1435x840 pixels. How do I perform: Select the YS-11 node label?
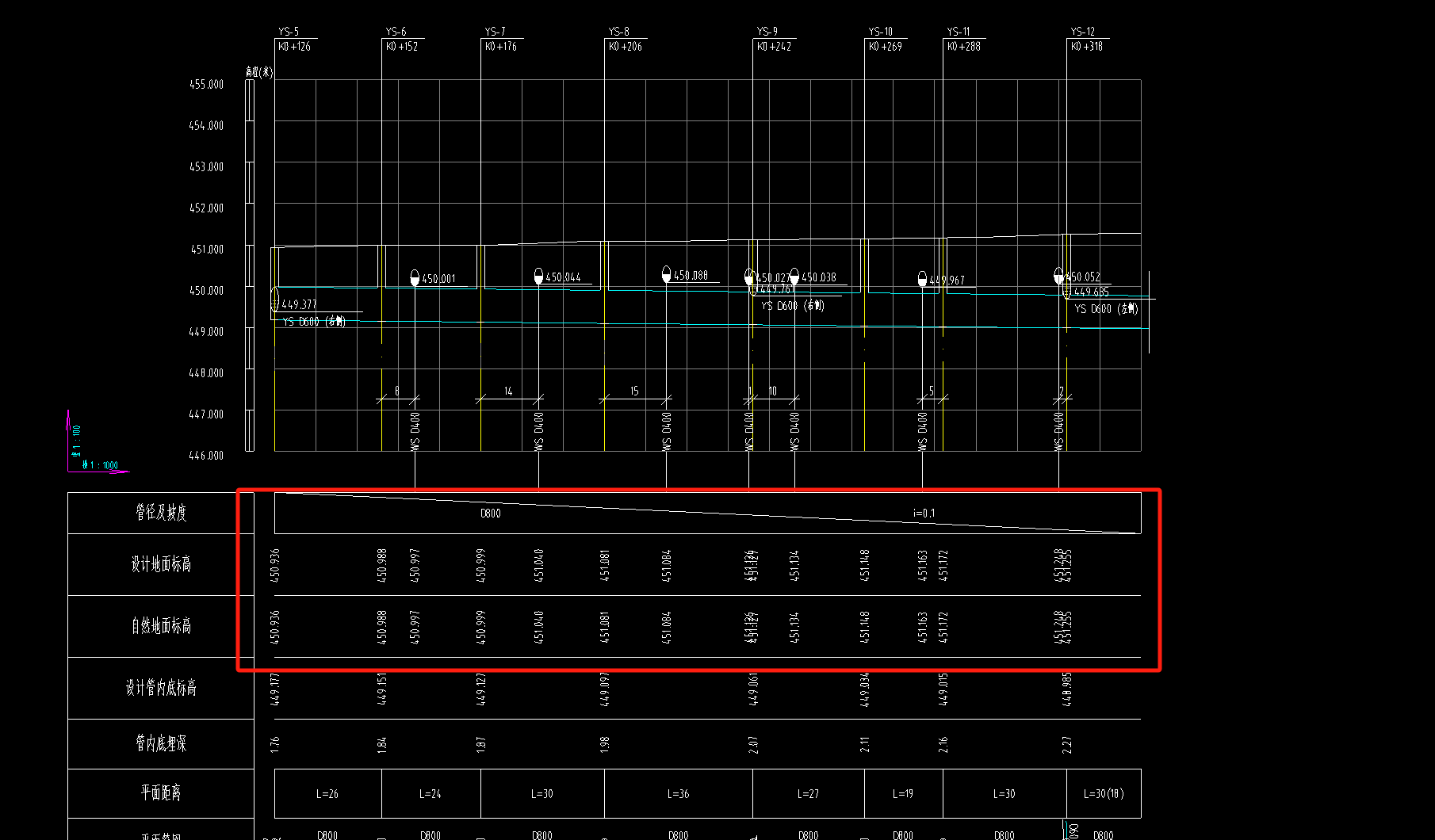tap(958, 32)
